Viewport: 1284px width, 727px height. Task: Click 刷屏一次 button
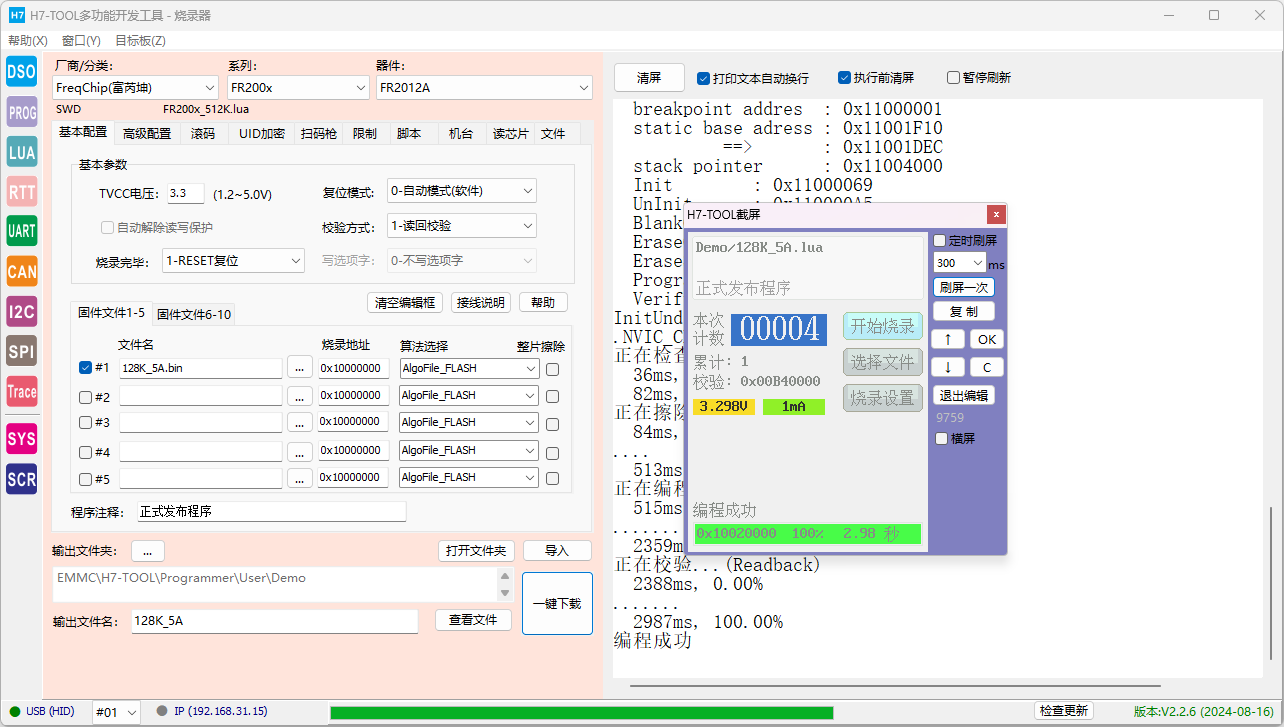click(x=964, y=287)
